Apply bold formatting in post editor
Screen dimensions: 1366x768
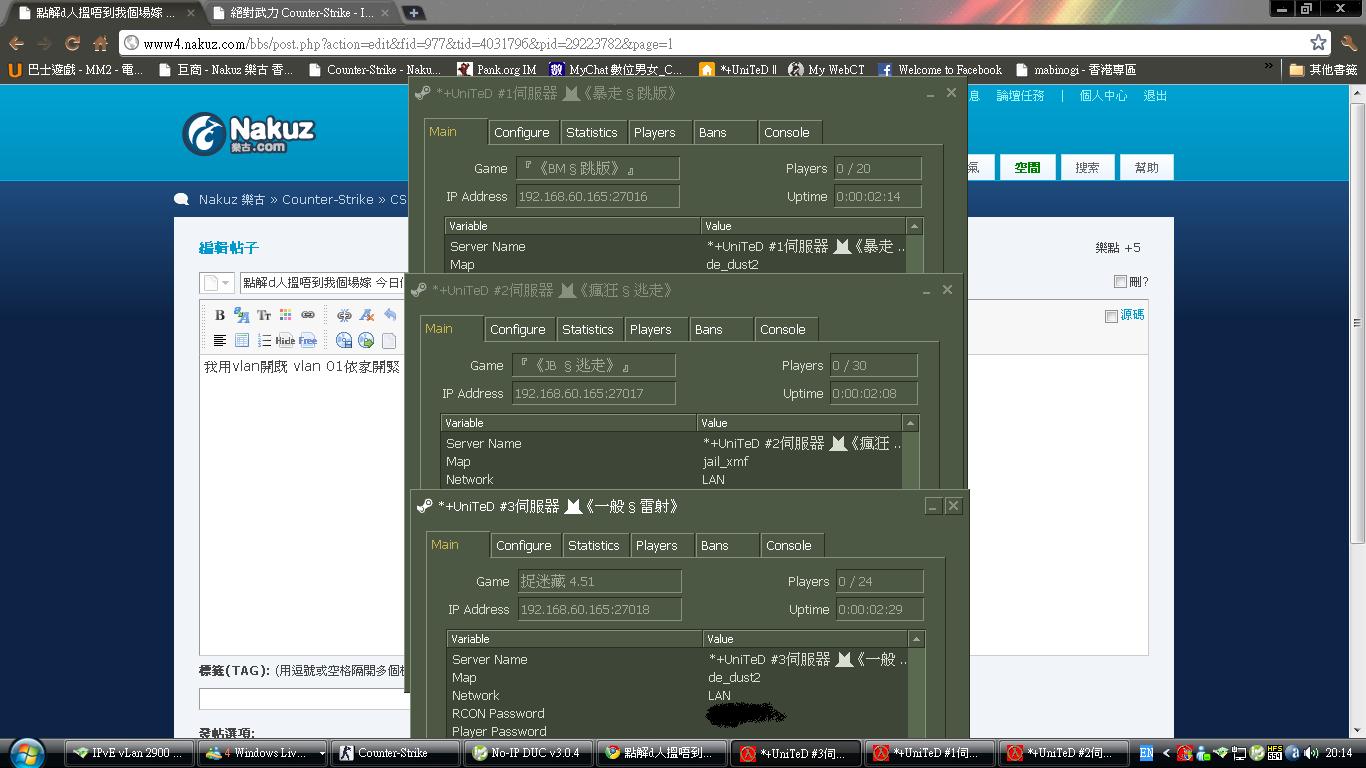click(220, 315)
